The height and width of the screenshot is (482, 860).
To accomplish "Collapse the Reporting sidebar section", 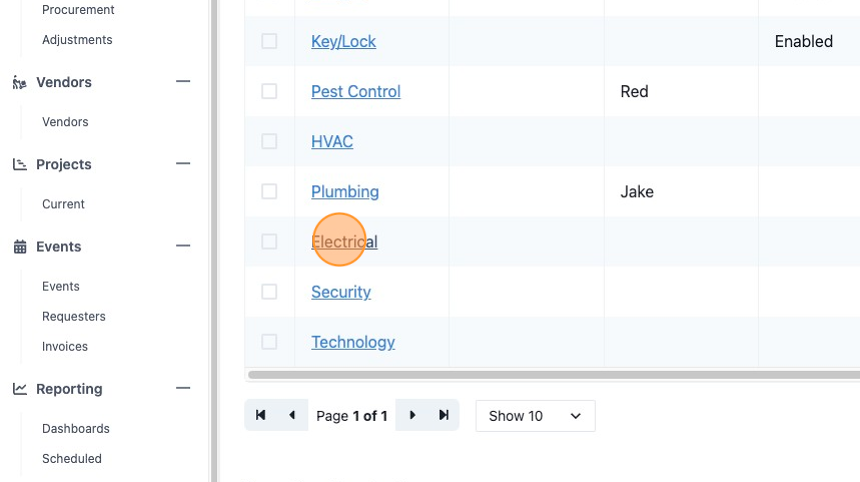I will (183, 388).
